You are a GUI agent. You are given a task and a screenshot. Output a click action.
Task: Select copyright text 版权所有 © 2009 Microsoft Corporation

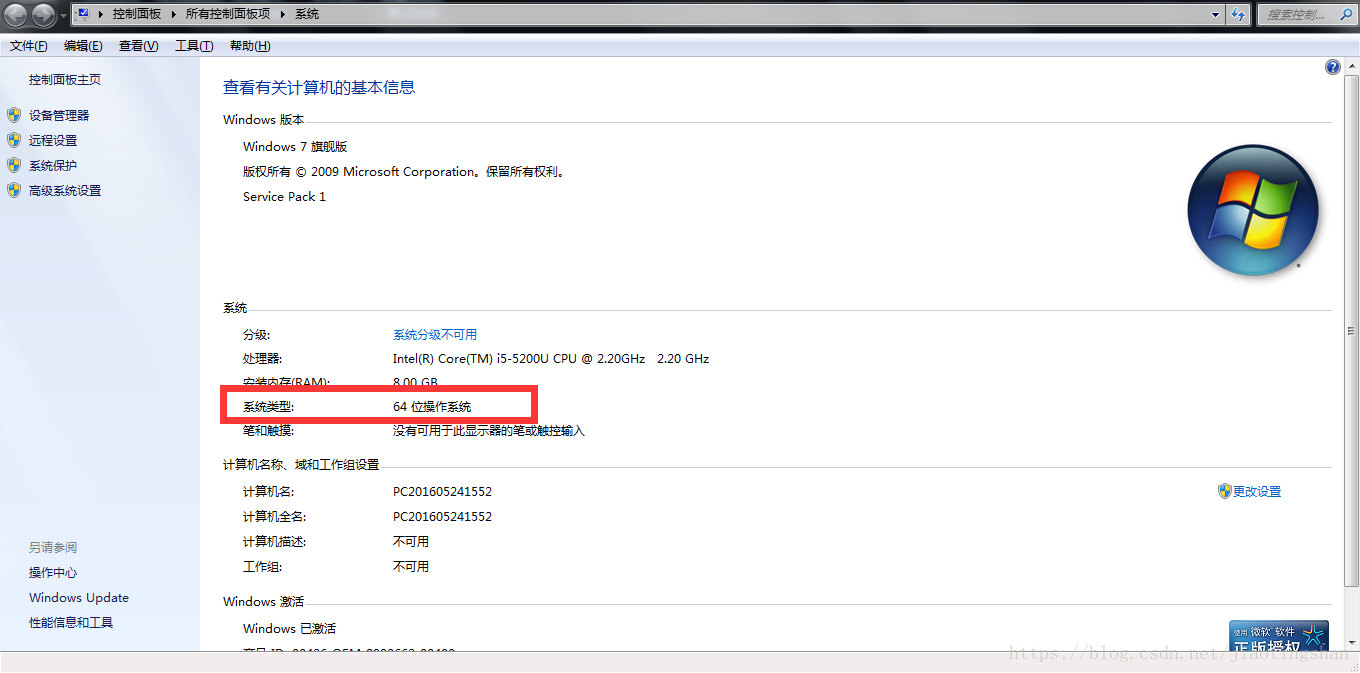pyautogui.click(x=359, y=172)
